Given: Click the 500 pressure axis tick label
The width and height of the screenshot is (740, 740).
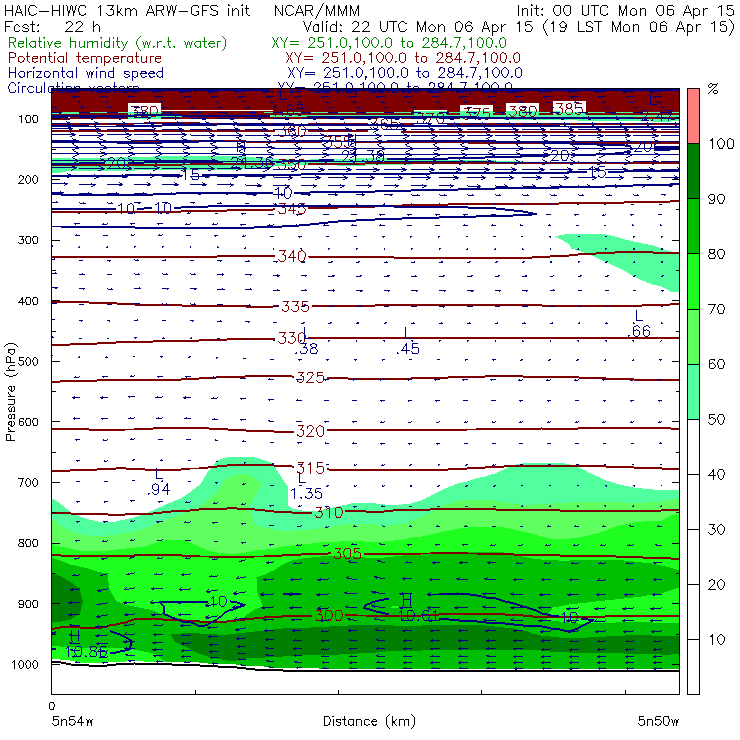Looking at the screenshot, I should pyautogui.click(x=29, y=362).
